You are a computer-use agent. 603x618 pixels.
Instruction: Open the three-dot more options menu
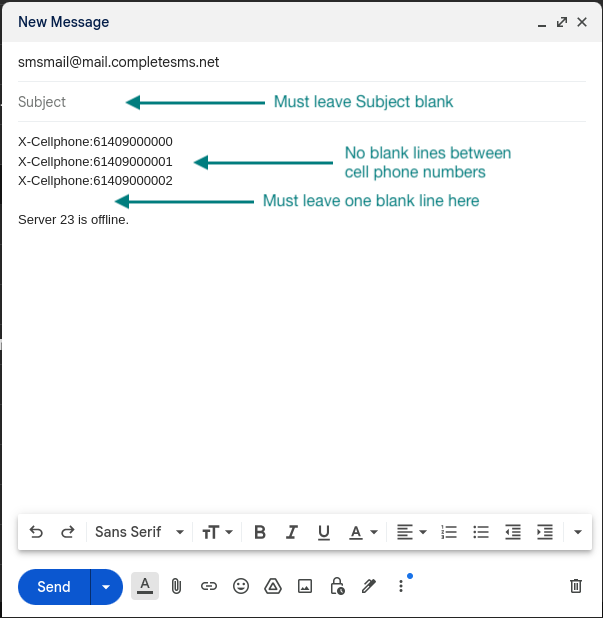[401, 586]
